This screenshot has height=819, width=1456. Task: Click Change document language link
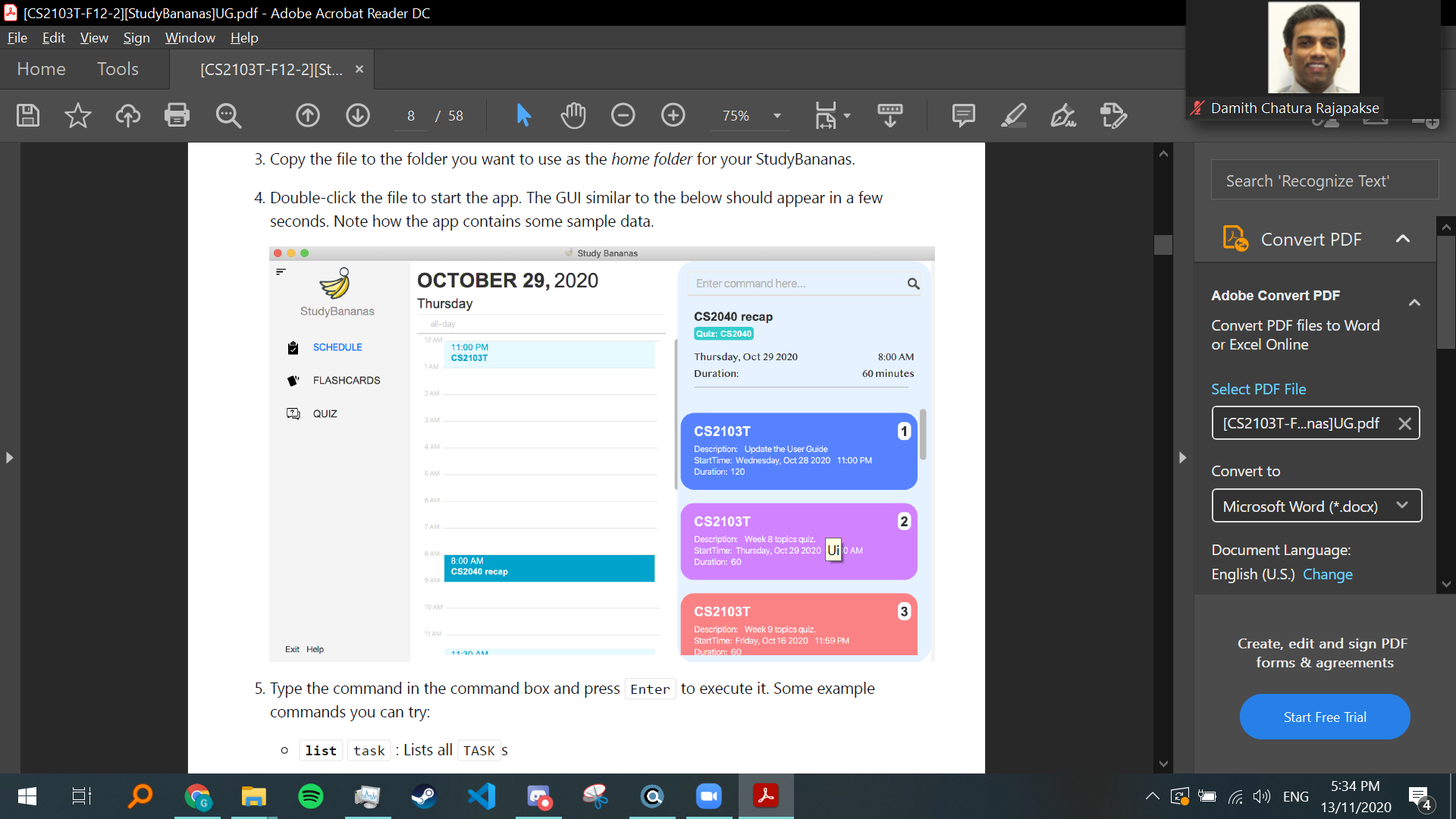[x=1327, y=574]
